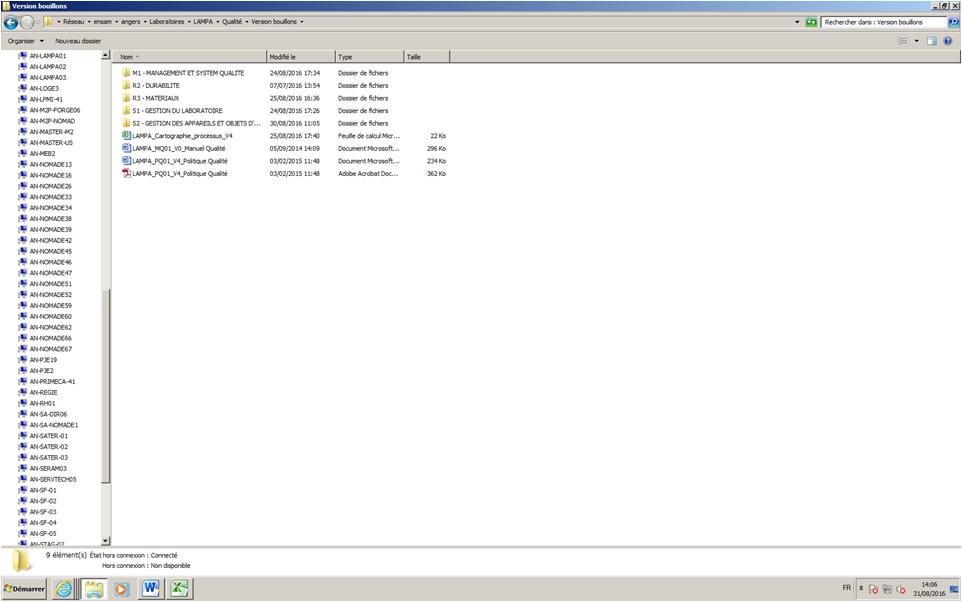Select AN-PRIMECA-41 in the network tree

tap(52, 382)
